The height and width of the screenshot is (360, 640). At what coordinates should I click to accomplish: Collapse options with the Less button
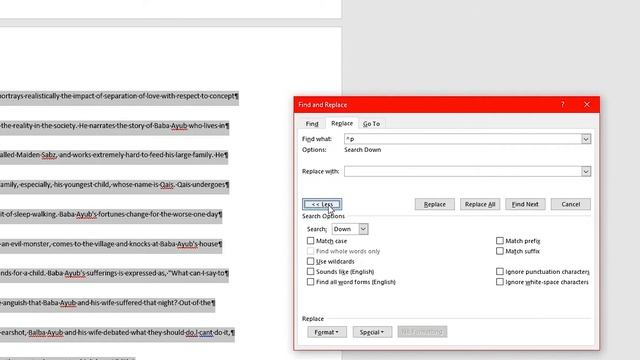pos(322,204)
